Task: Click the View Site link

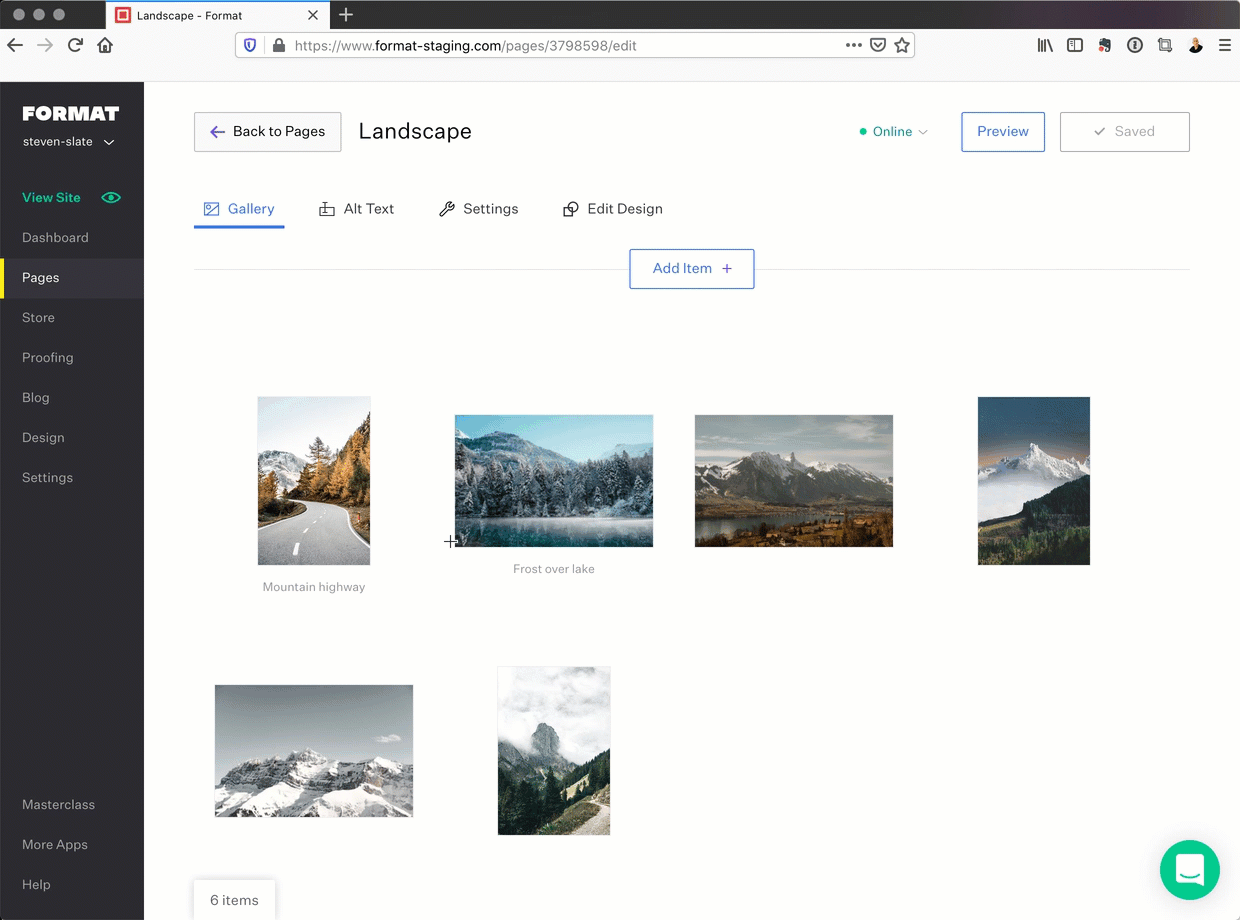Action: (x=51, y=197)
